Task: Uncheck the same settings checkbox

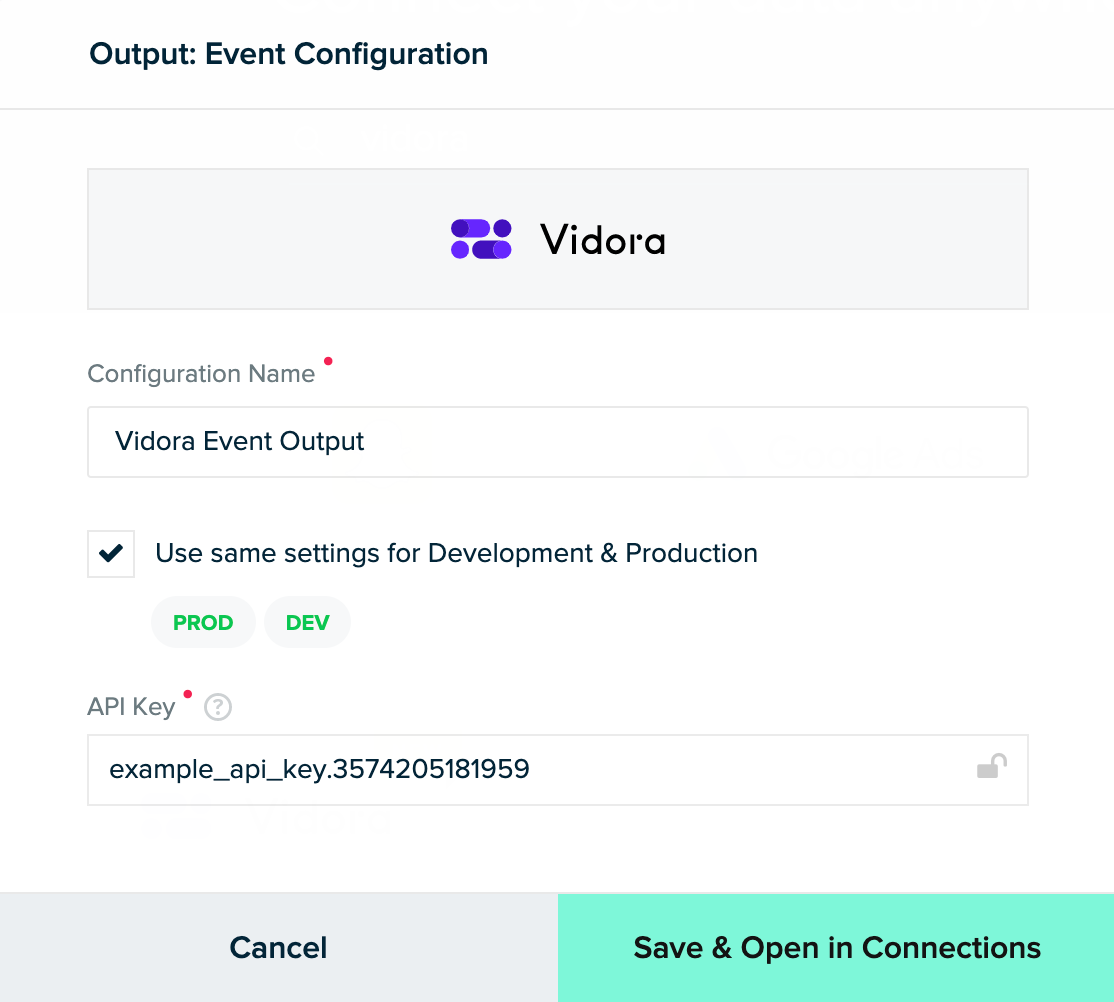Action: point(111,553)
